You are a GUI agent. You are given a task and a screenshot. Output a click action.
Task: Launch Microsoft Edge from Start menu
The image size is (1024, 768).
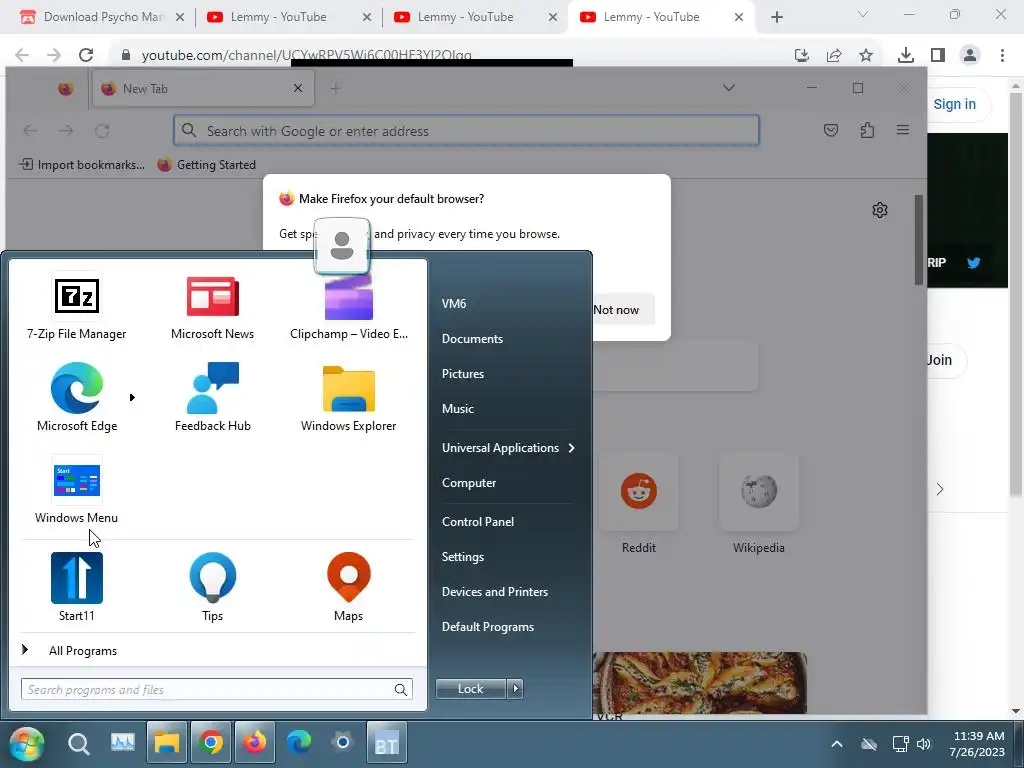pos(76,397)
